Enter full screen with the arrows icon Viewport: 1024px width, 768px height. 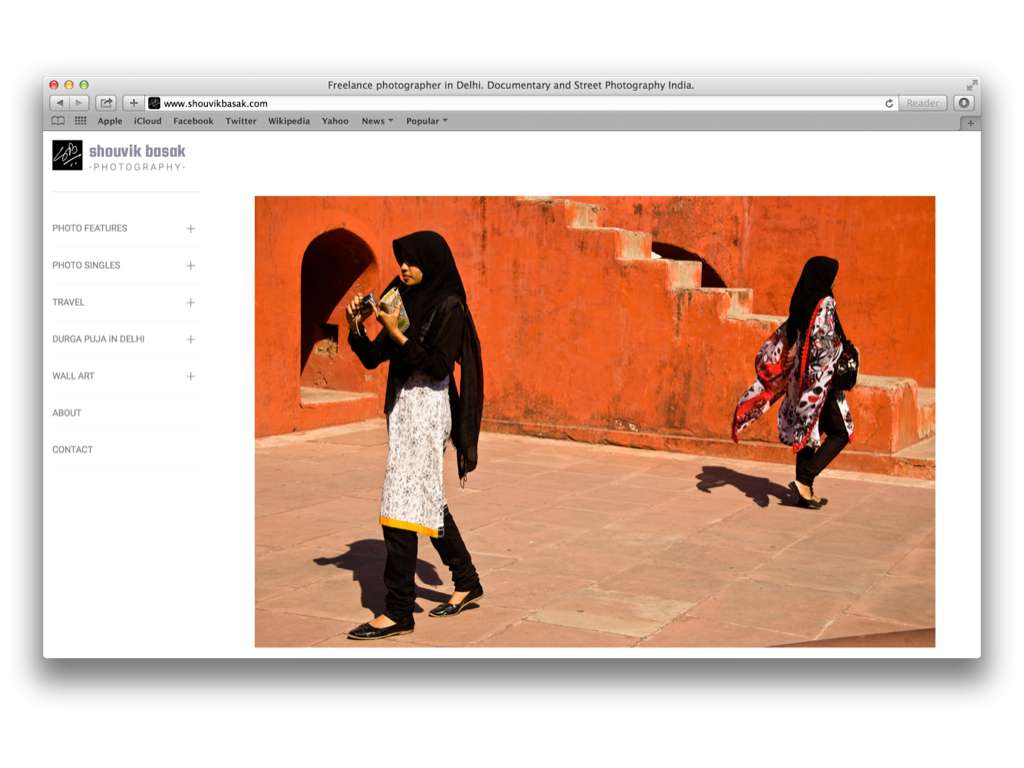[x=972, y=85]
